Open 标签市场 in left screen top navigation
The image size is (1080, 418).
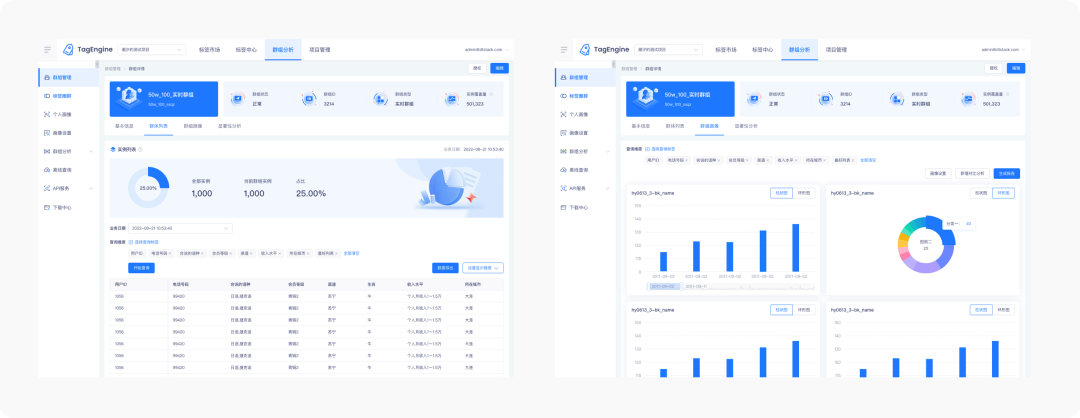(x=209, y=50)
